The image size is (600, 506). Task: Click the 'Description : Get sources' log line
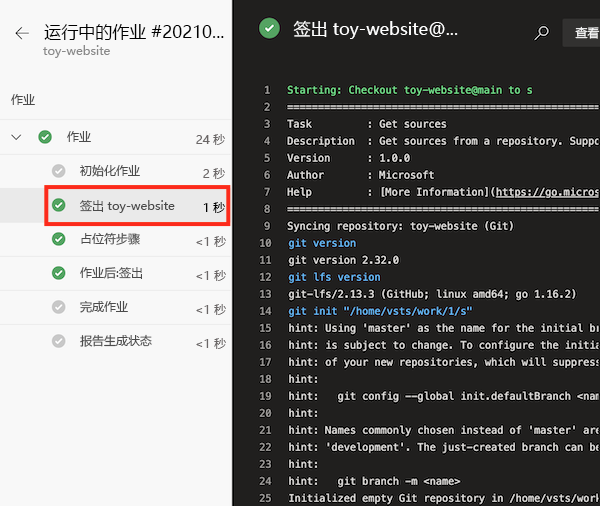click(443, 141)
